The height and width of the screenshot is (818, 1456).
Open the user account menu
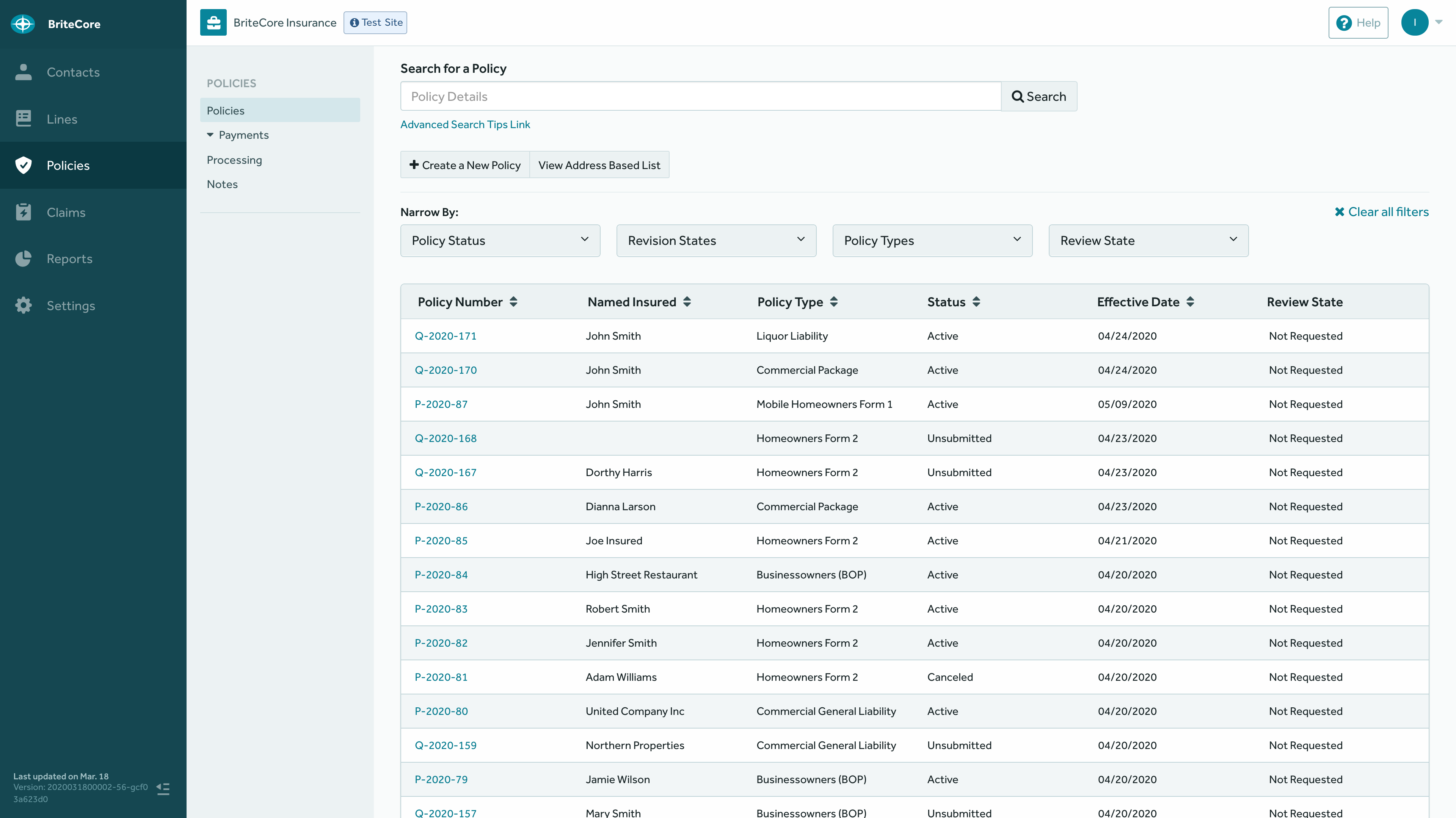(x=1420, y=23)
